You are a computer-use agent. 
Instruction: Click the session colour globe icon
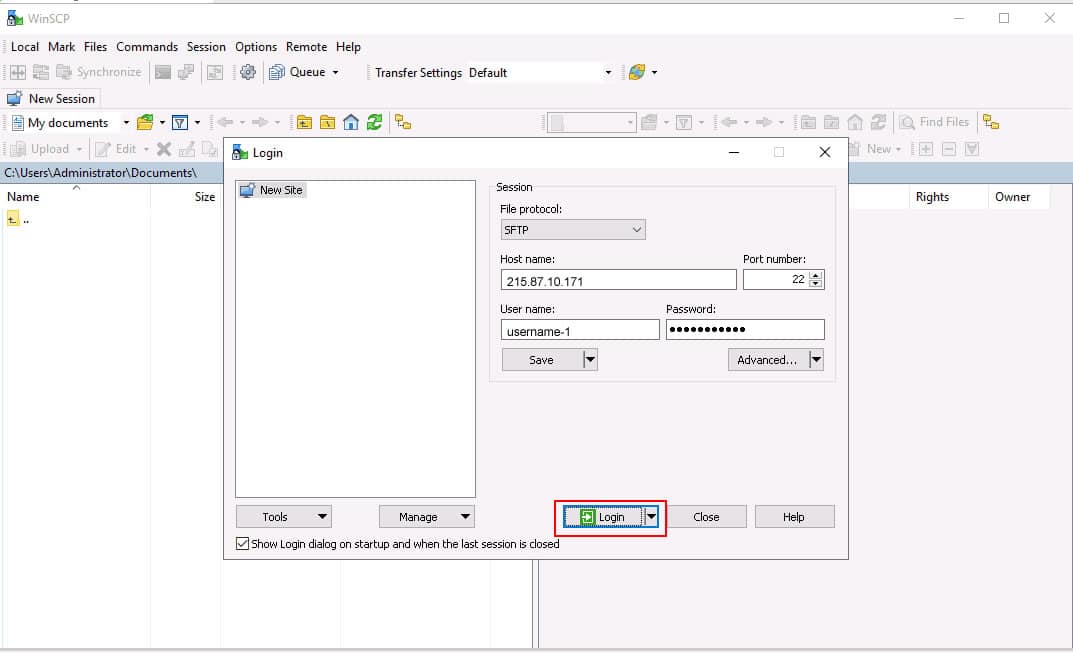pos(637,72)
